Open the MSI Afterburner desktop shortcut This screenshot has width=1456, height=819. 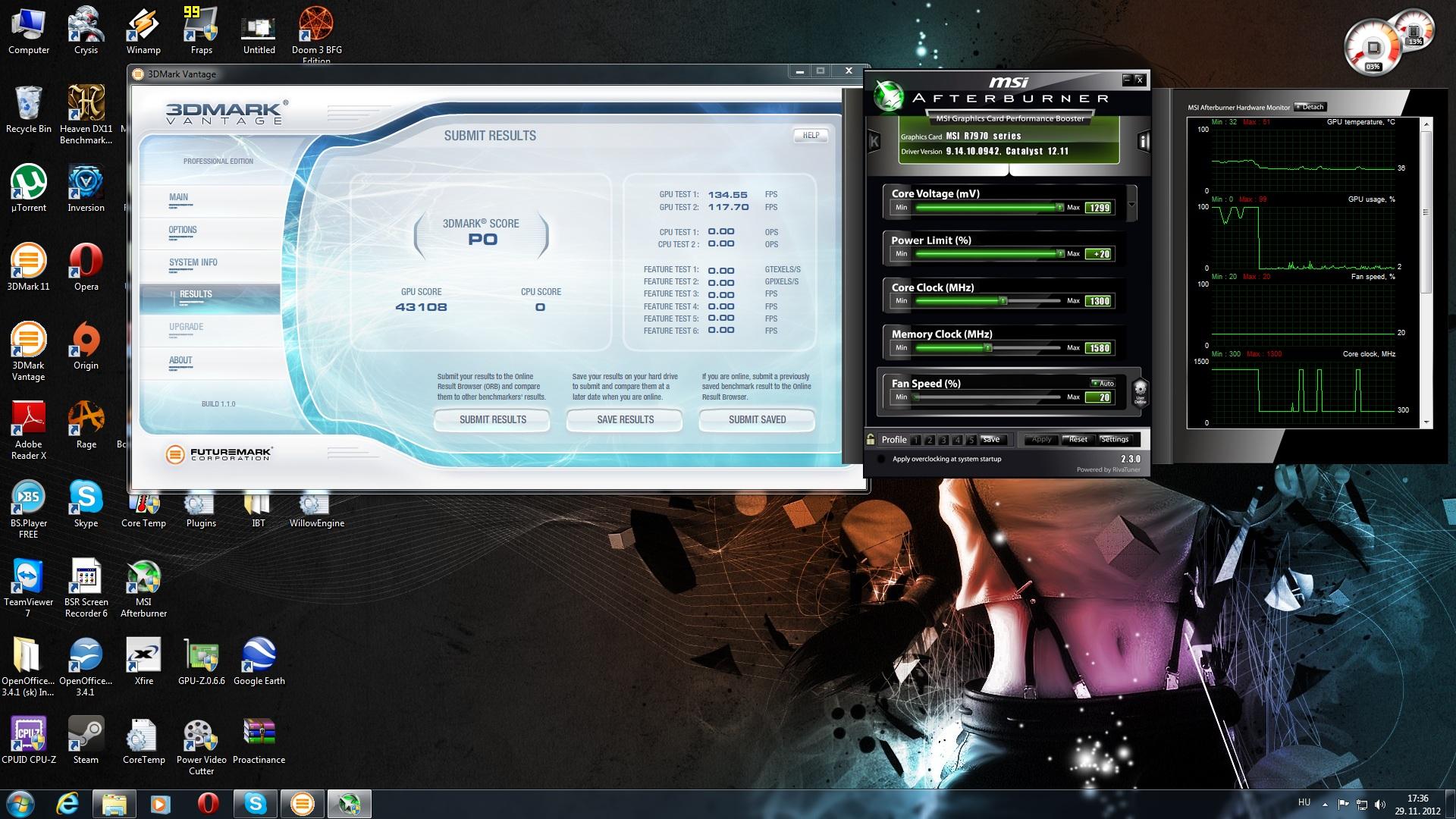pyautogui.click(x=143, y=588)
